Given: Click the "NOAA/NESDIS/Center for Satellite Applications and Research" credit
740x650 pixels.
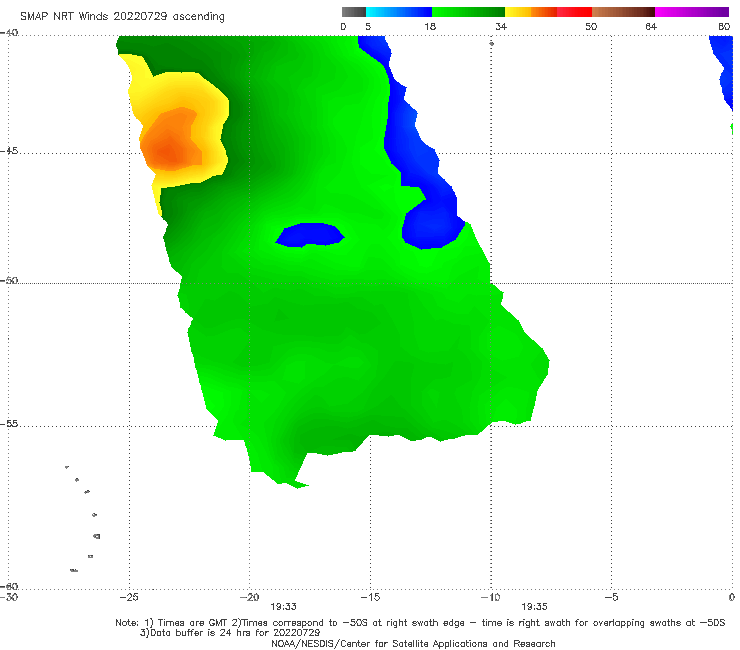Looking at the screenshot, I should point(413,643).
